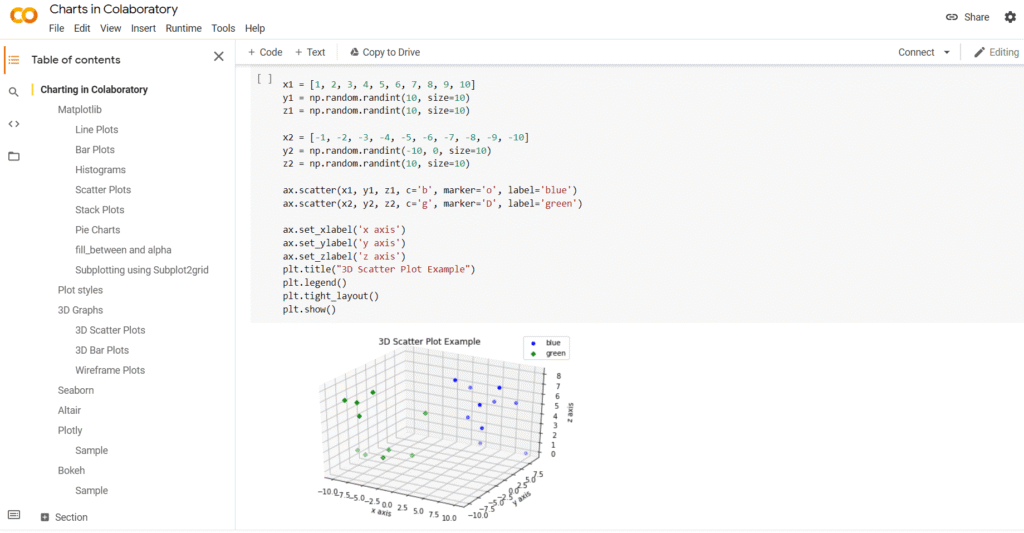This screenshot has height=533, width=1024.
Task: Jump to 3D Graphs section
Action: coord(80,310)
